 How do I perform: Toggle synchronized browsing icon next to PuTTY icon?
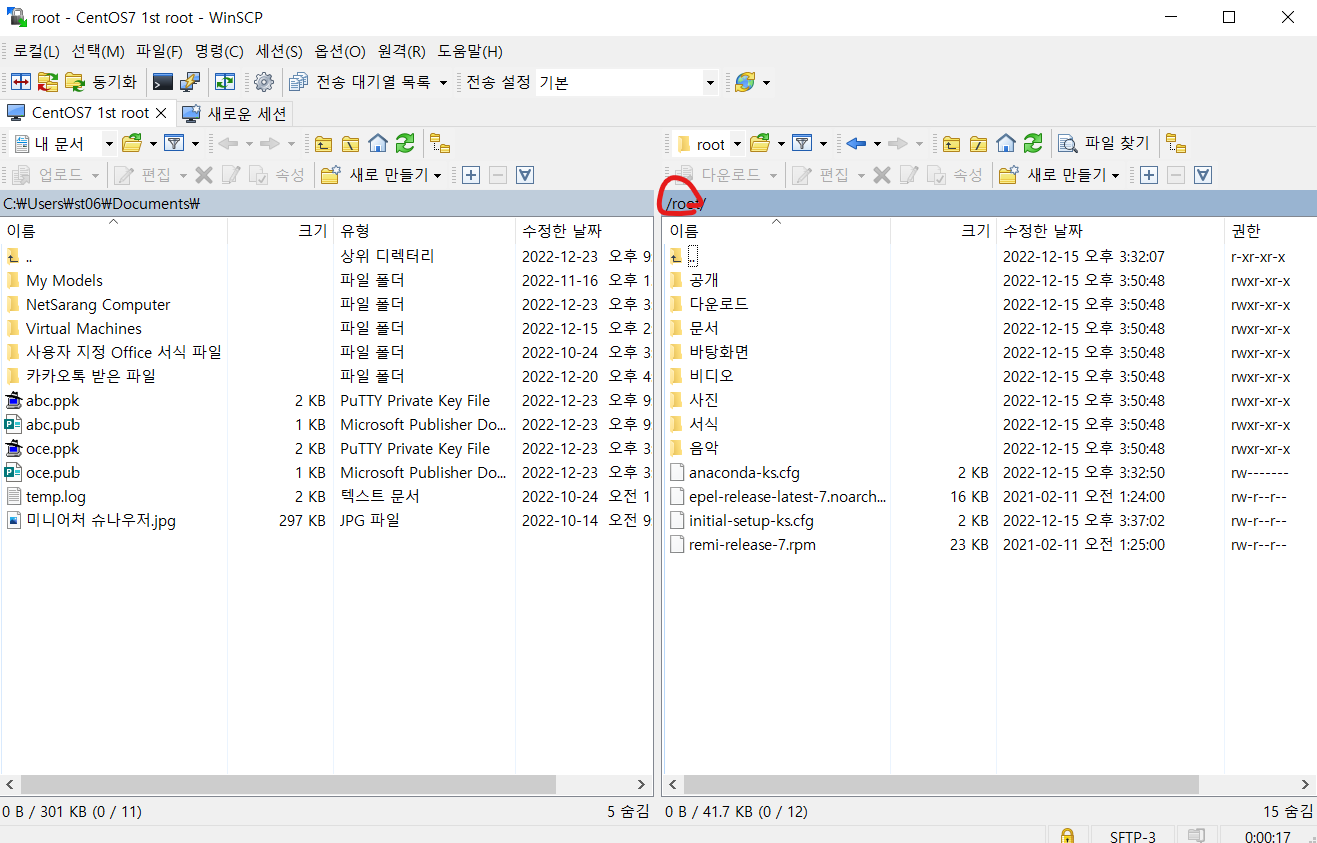coord(226,82)
